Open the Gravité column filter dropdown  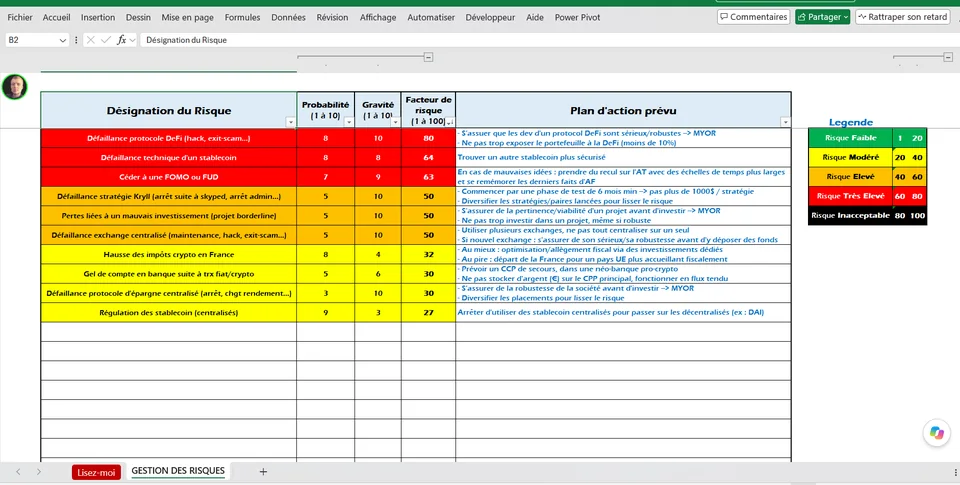[396, 122]
